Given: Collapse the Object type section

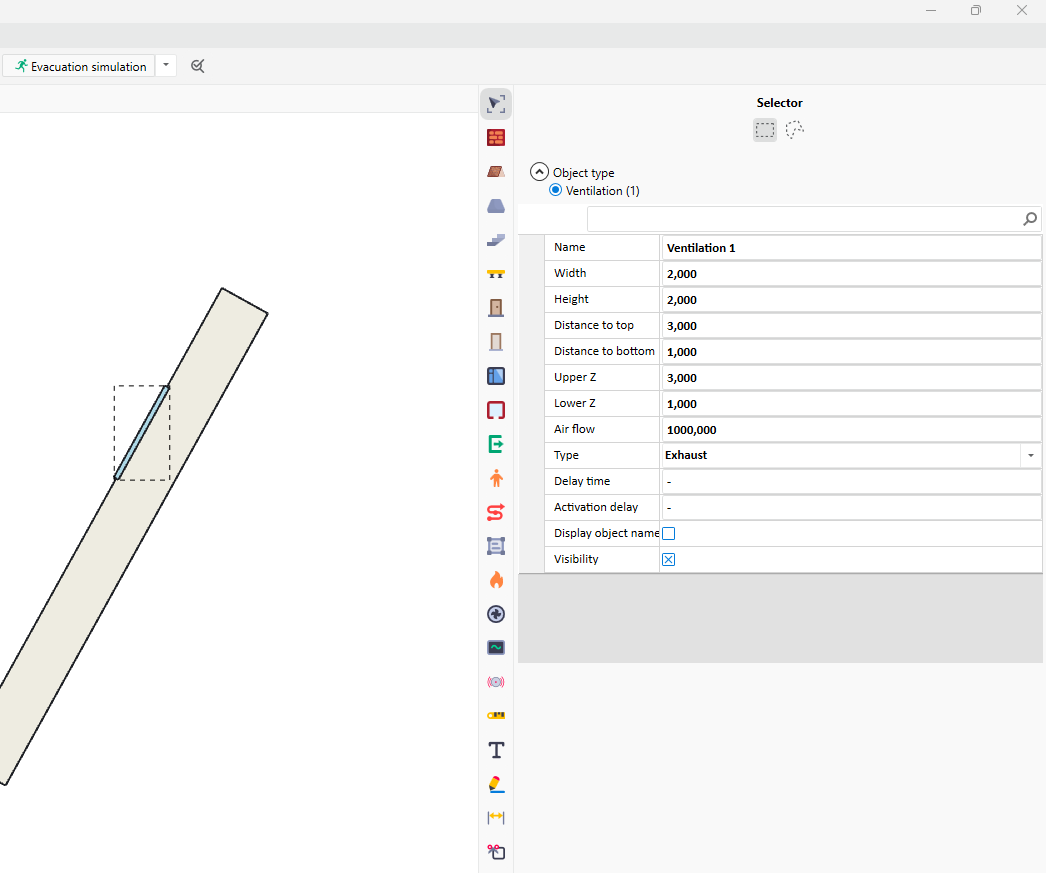Looking at the screenshot, I should [x=539, y=172].
